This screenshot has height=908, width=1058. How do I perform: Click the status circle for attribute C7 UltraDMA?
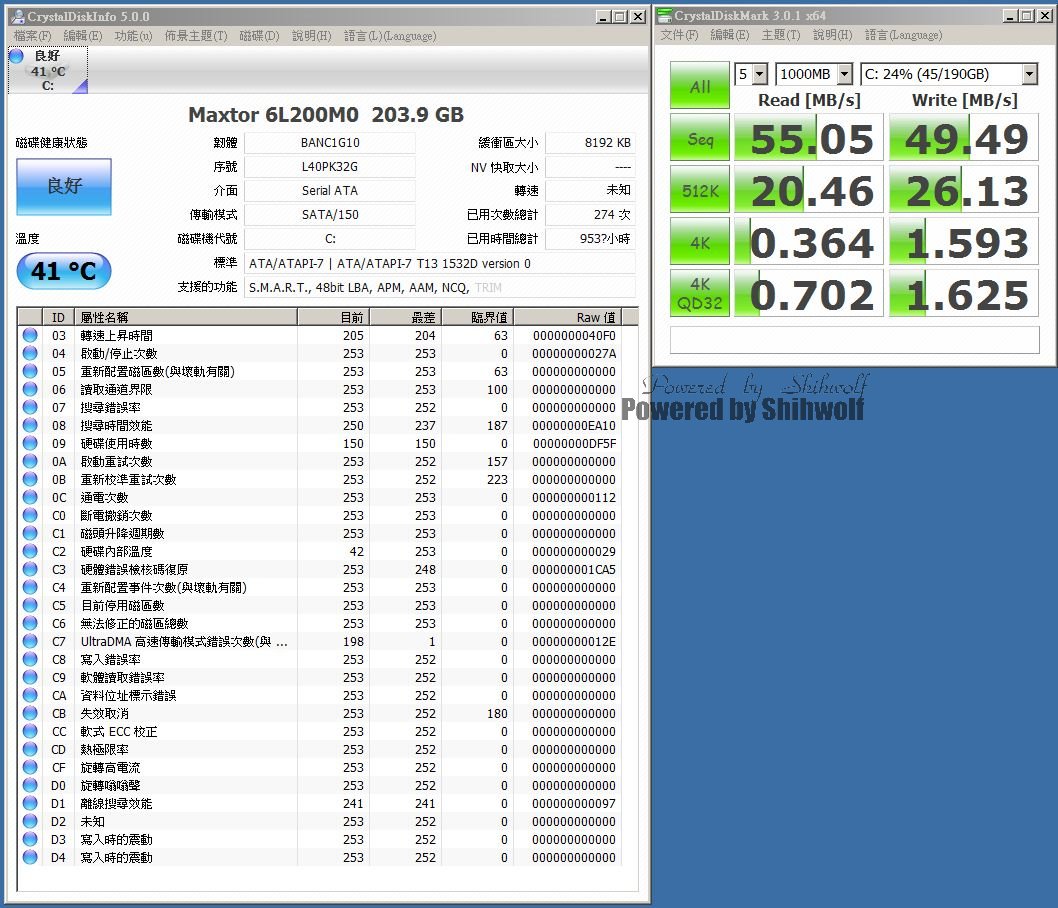(x=30, y=642)
